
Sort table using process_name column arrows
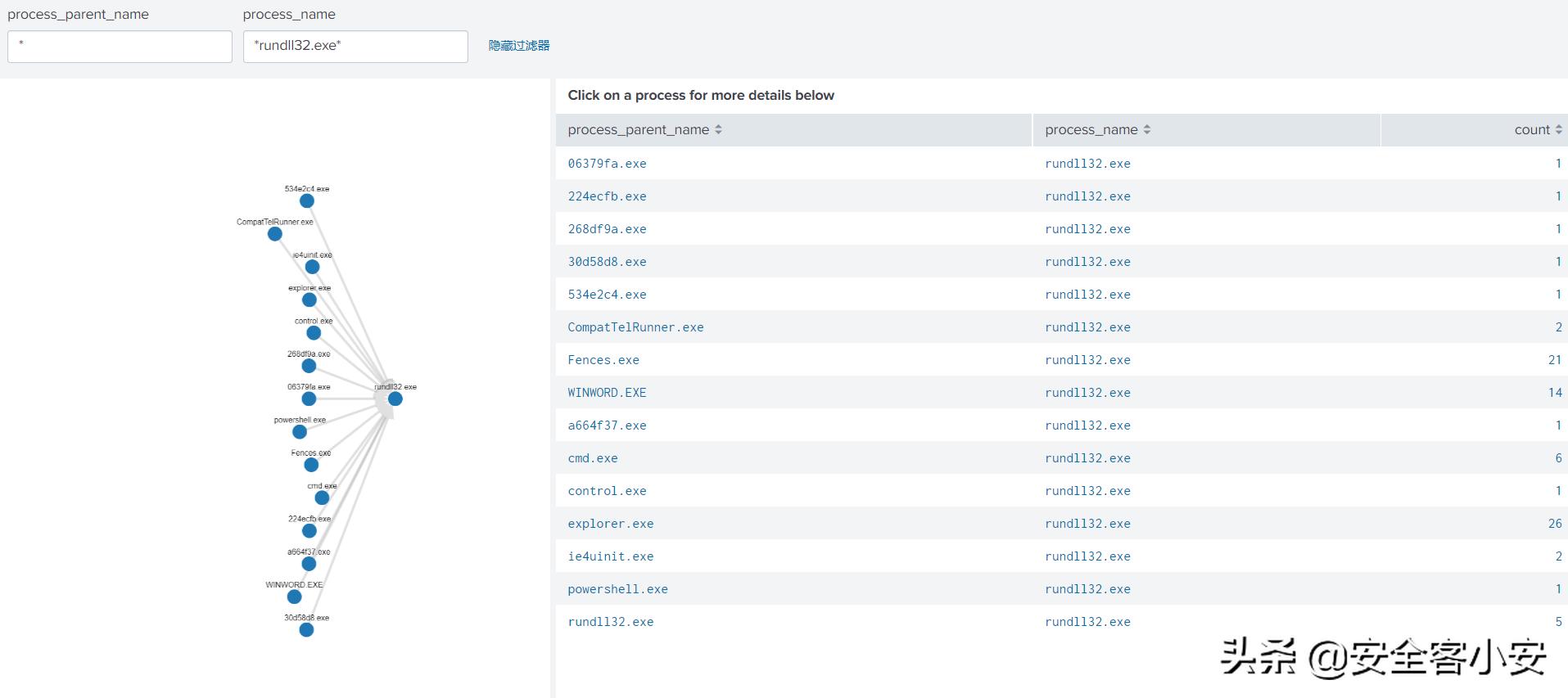1147,129
